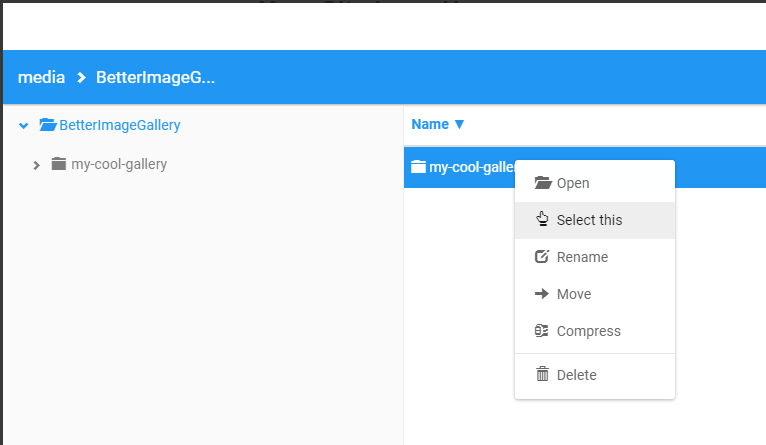Choose Compress from the context menu

(x=588, y=331)
